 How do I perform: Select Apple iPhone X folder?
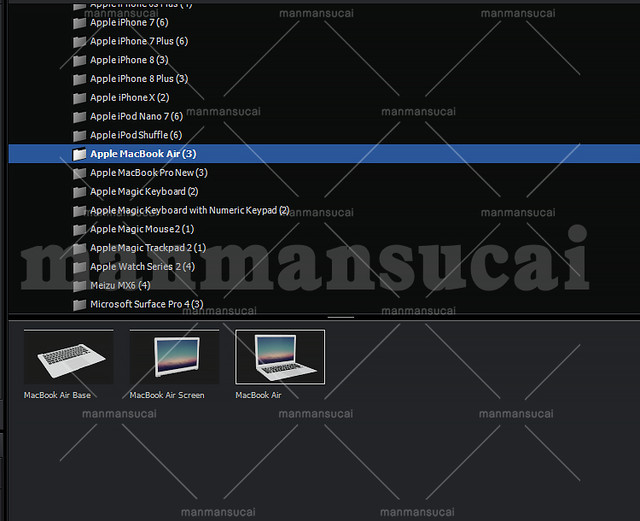[129, 98]
